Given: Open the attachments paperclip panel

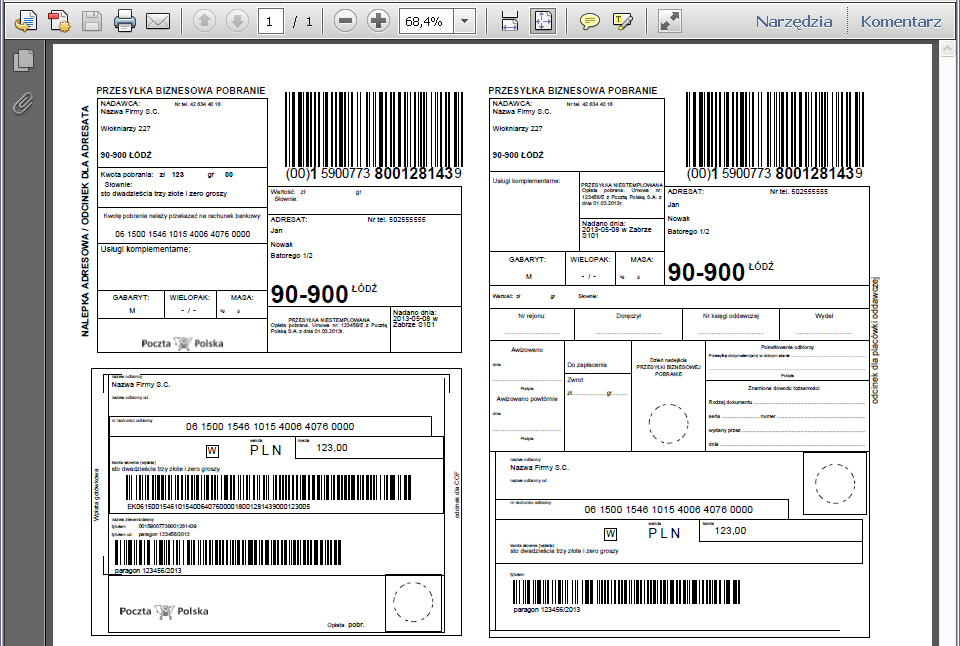Looking at the screenshot, I should click(23, 103).
